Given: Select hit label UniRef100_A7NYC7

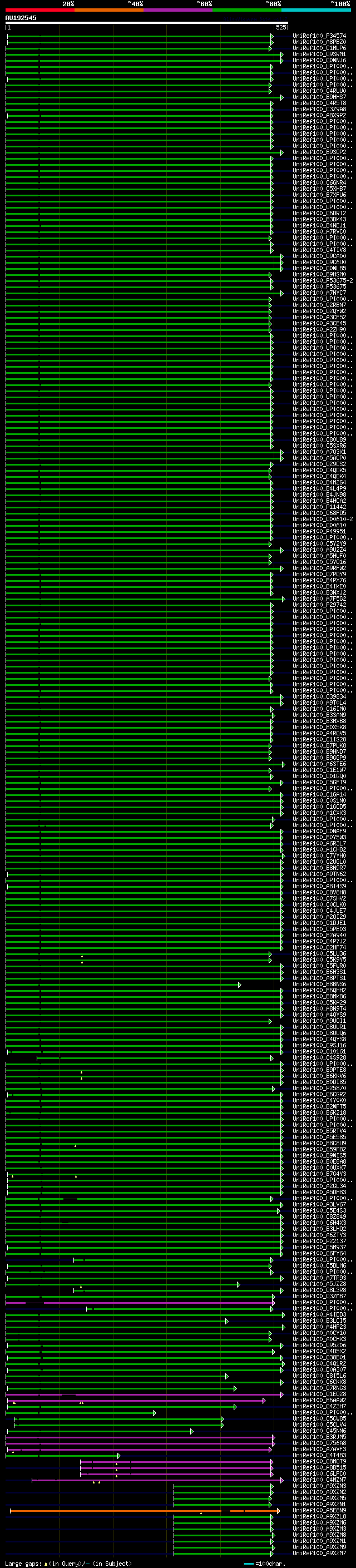Looking at the screenshot, I should pyautogui.click(x=319, y=293).
